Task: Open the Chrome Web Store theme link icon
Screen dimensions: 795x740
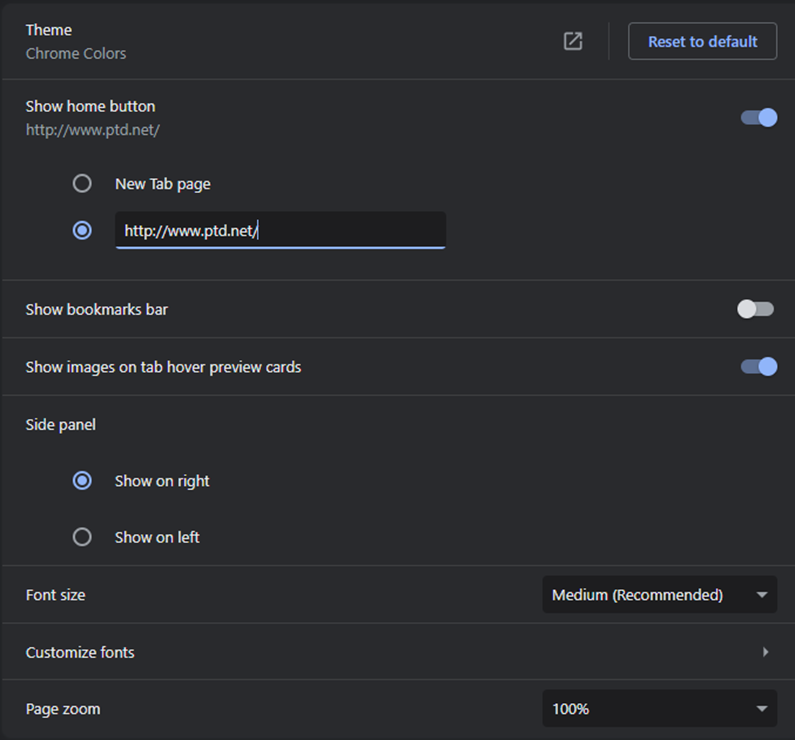Action: (x=573, y=41)
